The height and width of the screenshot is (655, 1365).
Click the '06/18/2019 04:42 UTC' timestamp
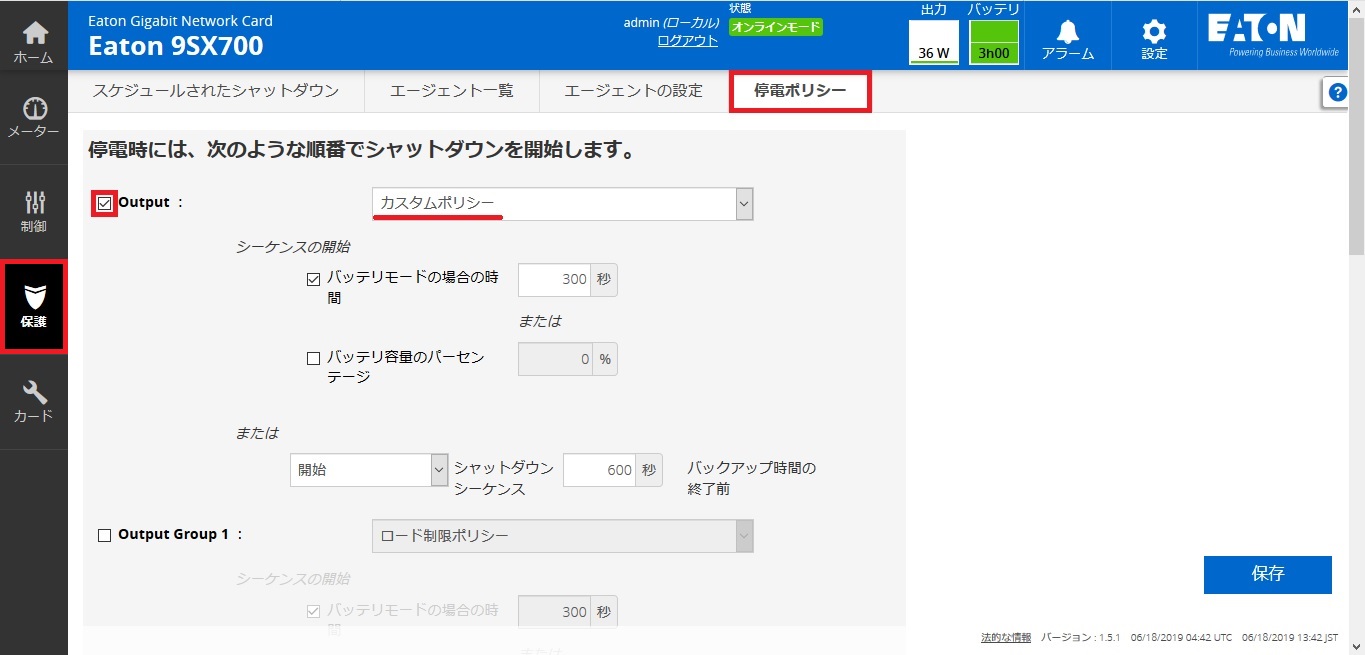(1182, 637)
